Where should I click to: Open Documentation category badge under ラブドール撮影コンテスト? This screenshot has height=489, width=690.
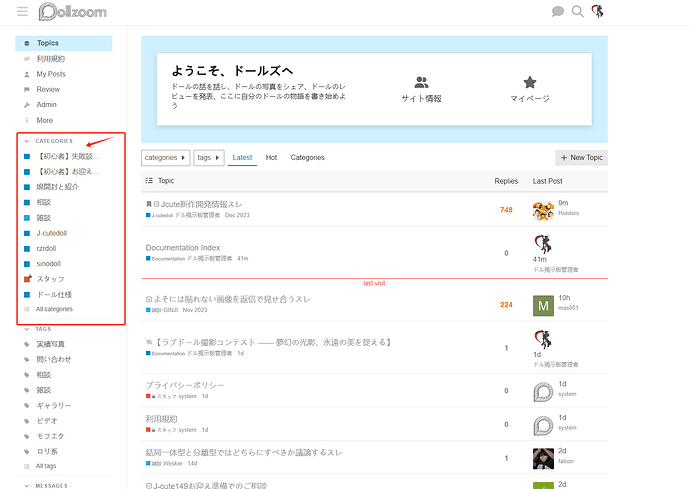coord(165,353)
